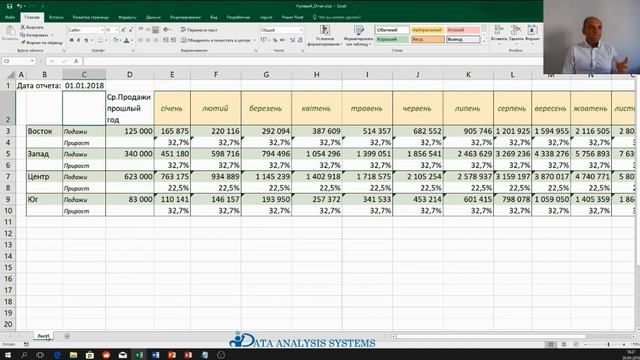Toggle bottom vertical alignment
The image size is (640, 360).
(x=156, y=30)
